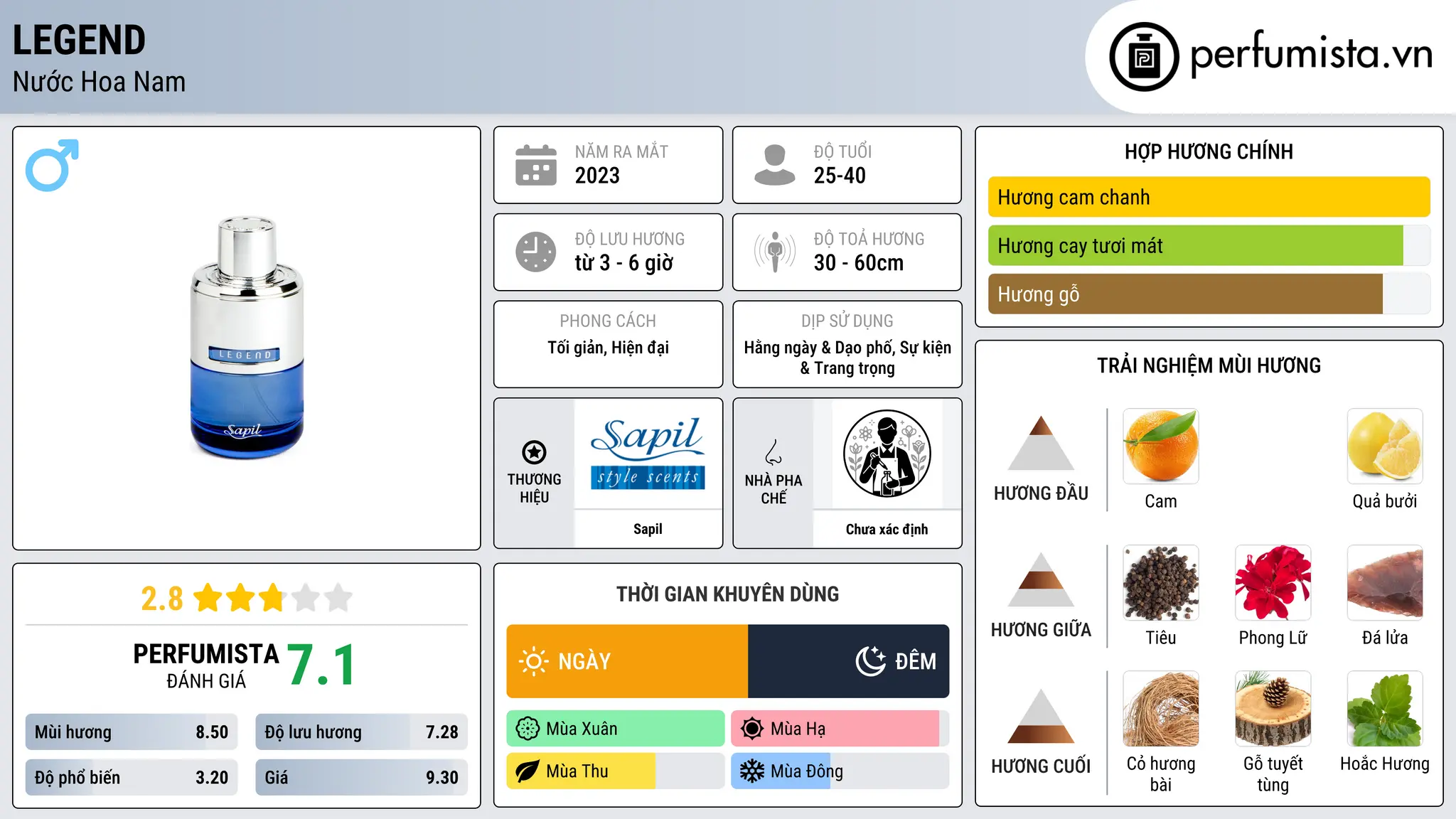1456x819 pixels.
Task: Click the sillage icon beside Độ Toả Hương
Action: pyautogui.click(x=774, y=252)
